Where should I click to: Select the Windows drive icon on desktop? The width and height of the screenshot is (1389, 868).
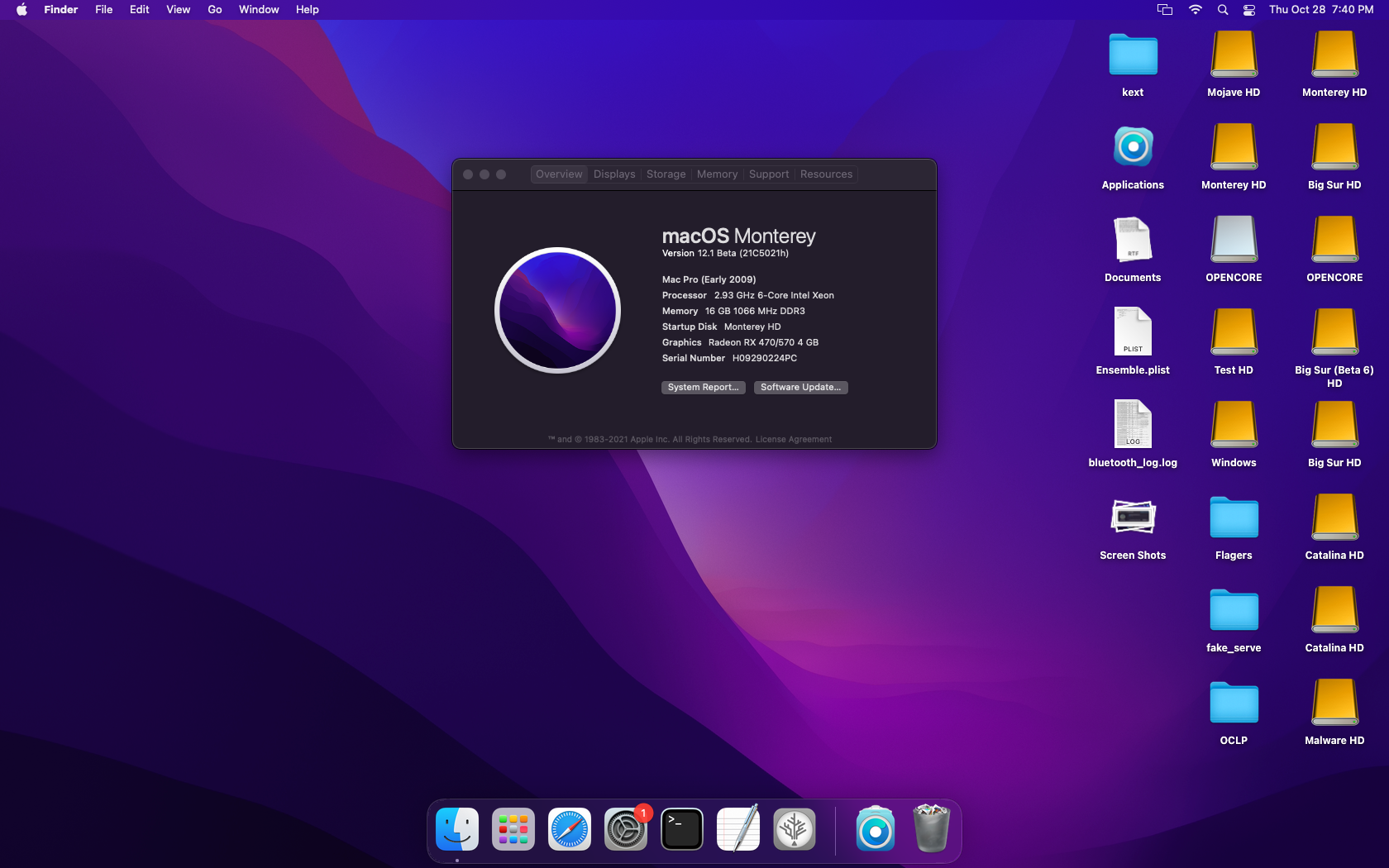(1234, 425)
